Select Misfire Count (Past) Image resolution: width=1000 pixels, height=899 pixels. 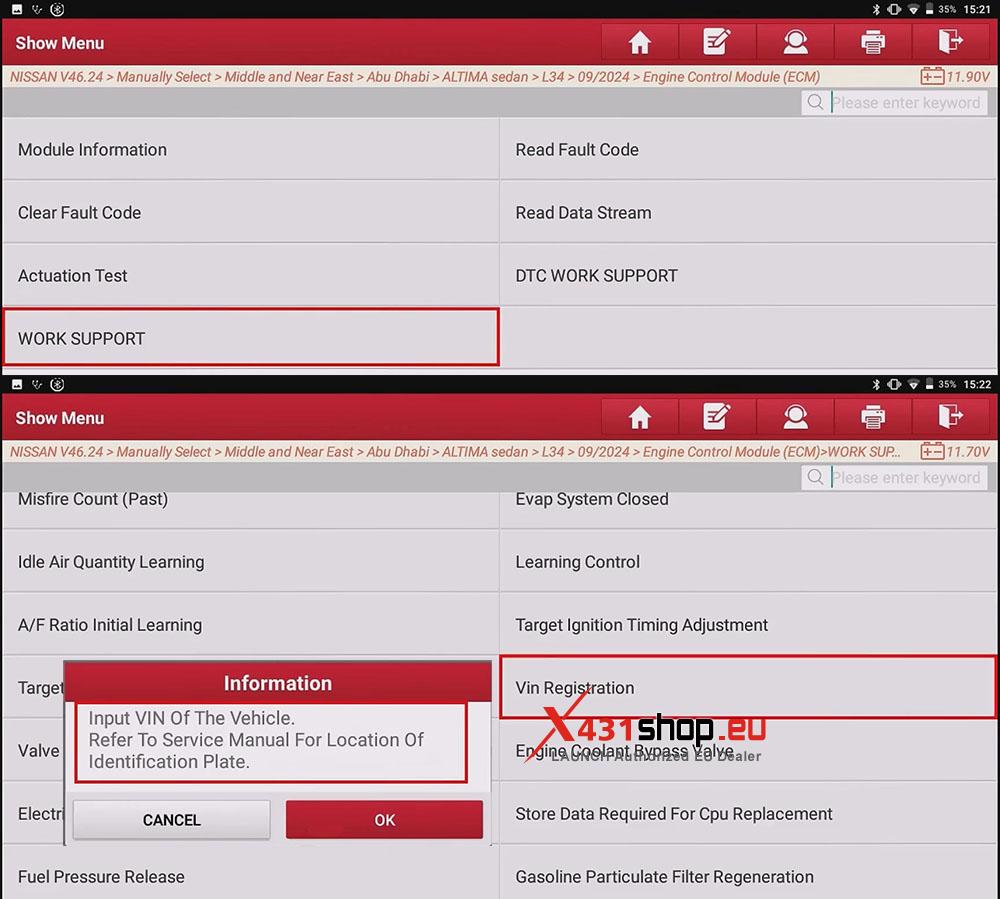click(251, 508)
